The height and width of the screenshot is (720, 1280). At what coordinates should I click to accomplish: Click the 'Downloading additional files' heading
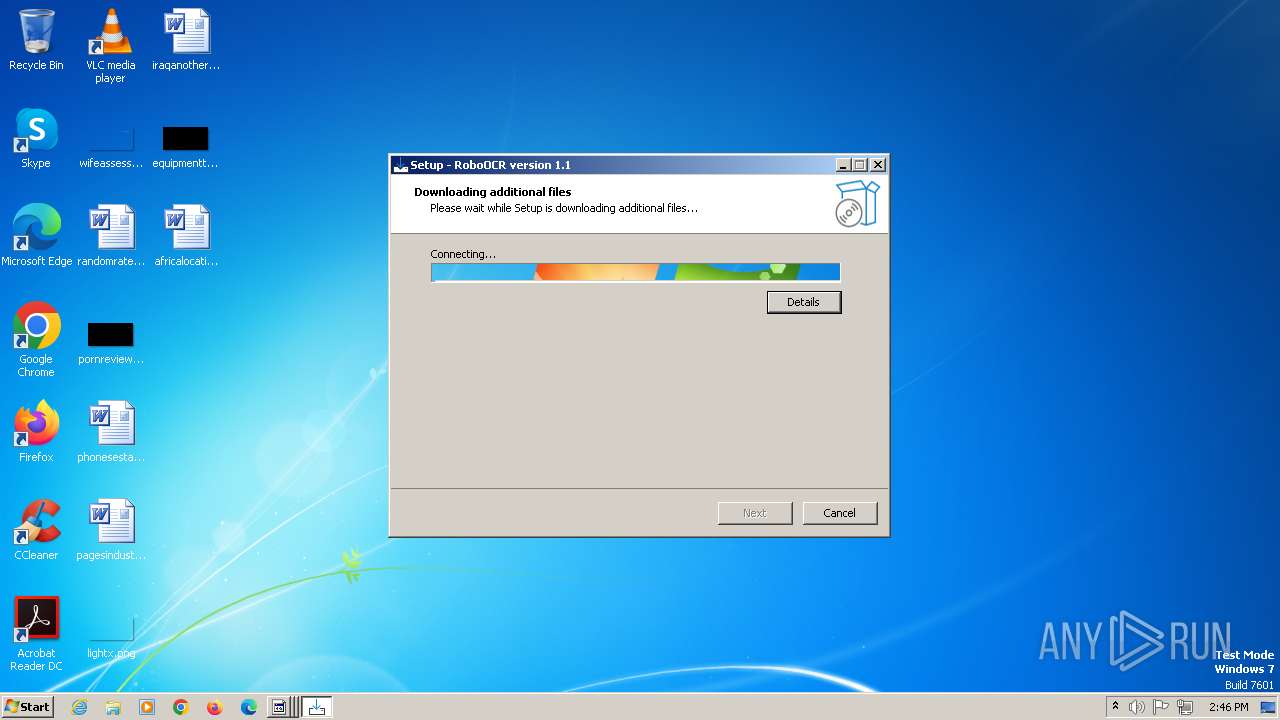(493, 192)
